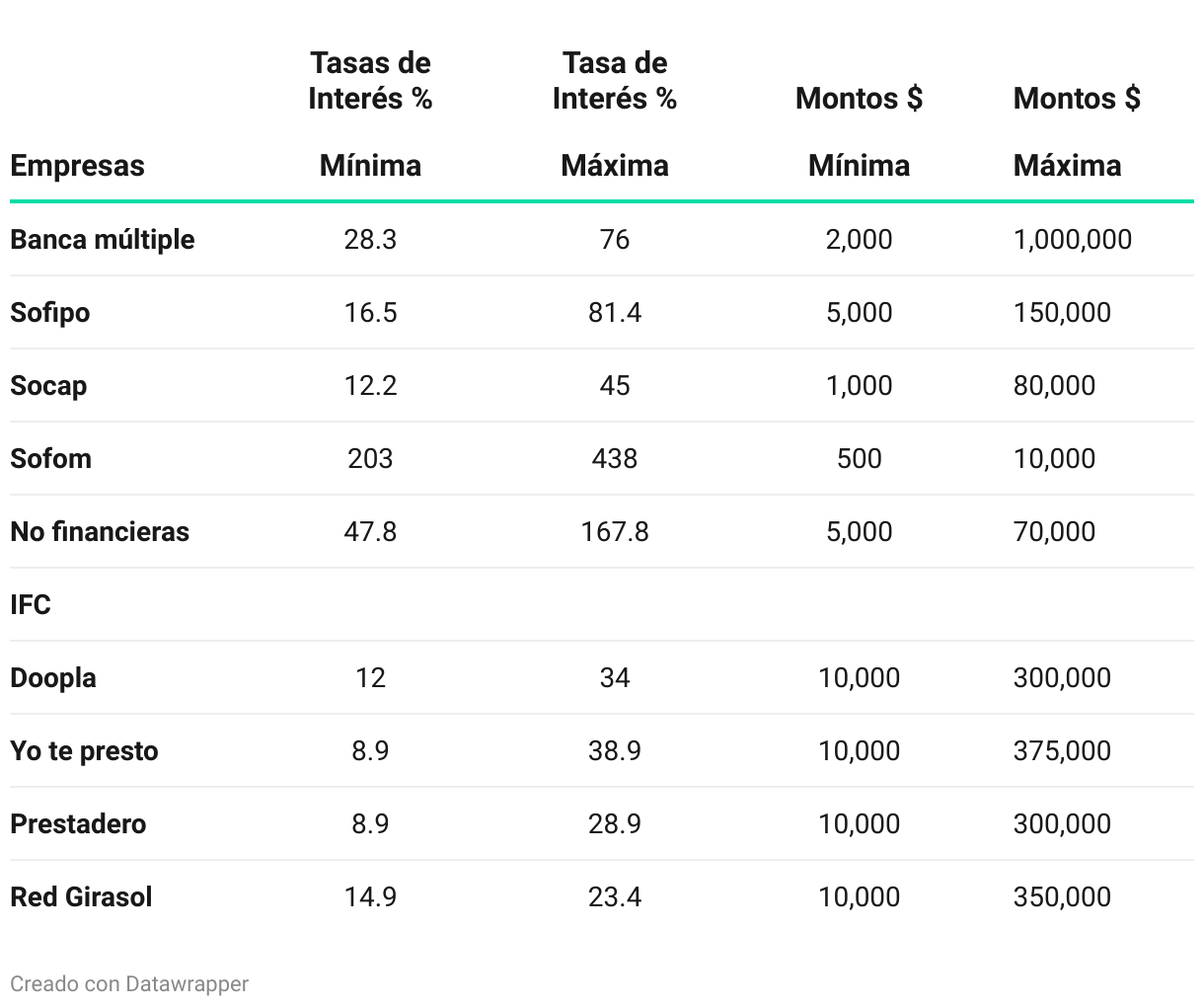Viewport: 1204px width, 1007px height.
Task: Select the Banca múltiple row label
Action: (103, 240)
